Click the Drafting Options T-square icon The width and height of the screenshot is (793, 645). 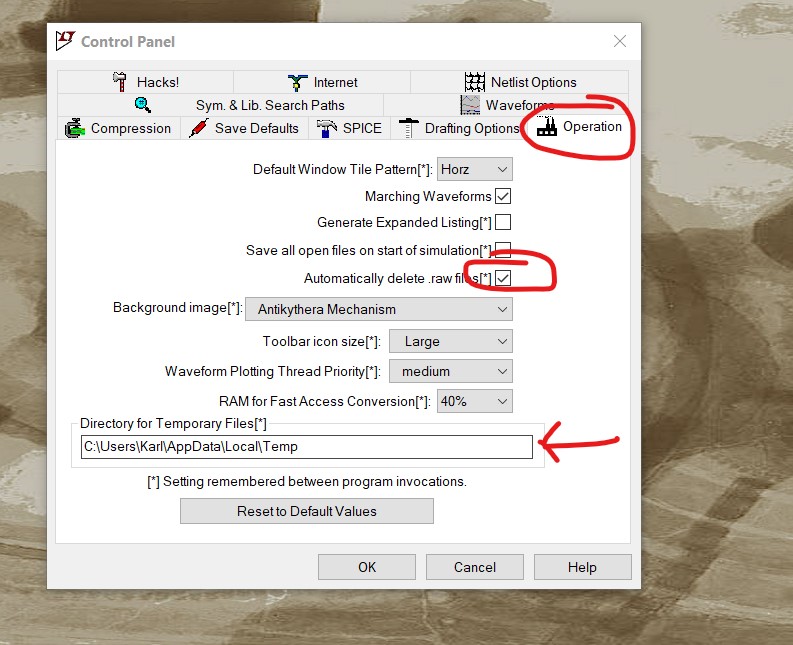click(408, 128)
